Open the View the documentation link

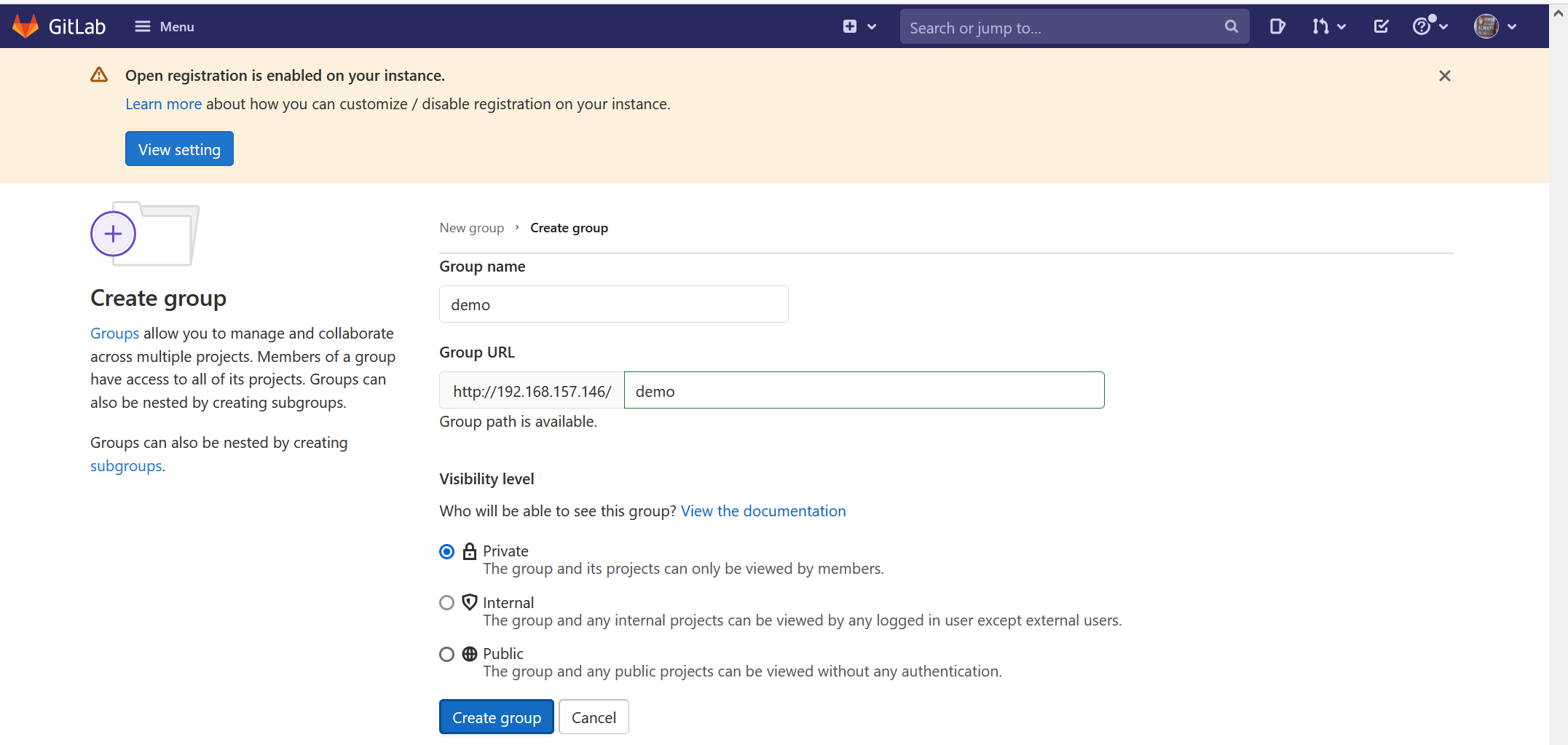coord(763,511)
